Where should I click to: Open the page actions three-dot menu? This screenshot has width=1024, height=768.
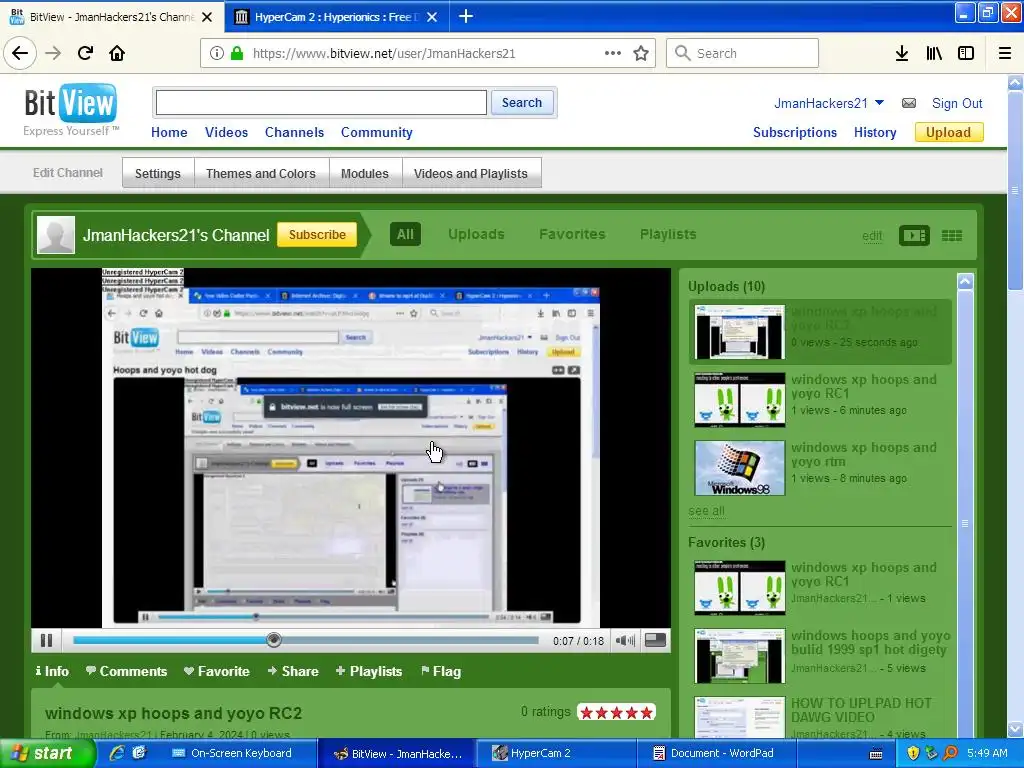[613, 54]
